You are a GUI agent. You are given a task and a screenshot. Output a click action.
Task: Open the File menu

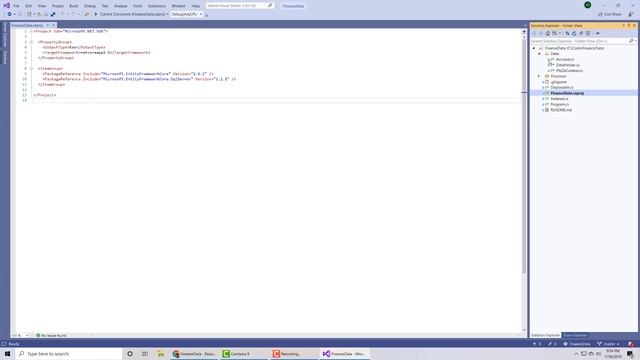pos(16,6)
